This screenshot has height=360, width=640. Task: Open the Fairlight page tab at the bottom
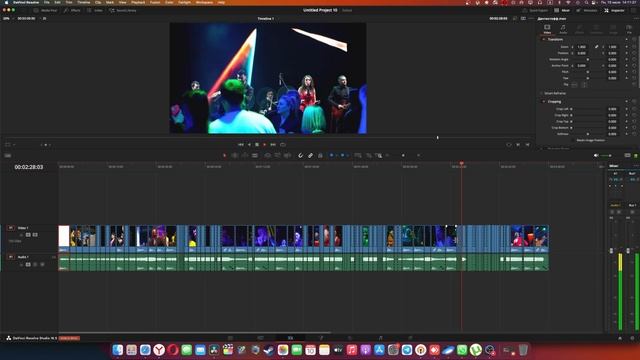point(380,338)
